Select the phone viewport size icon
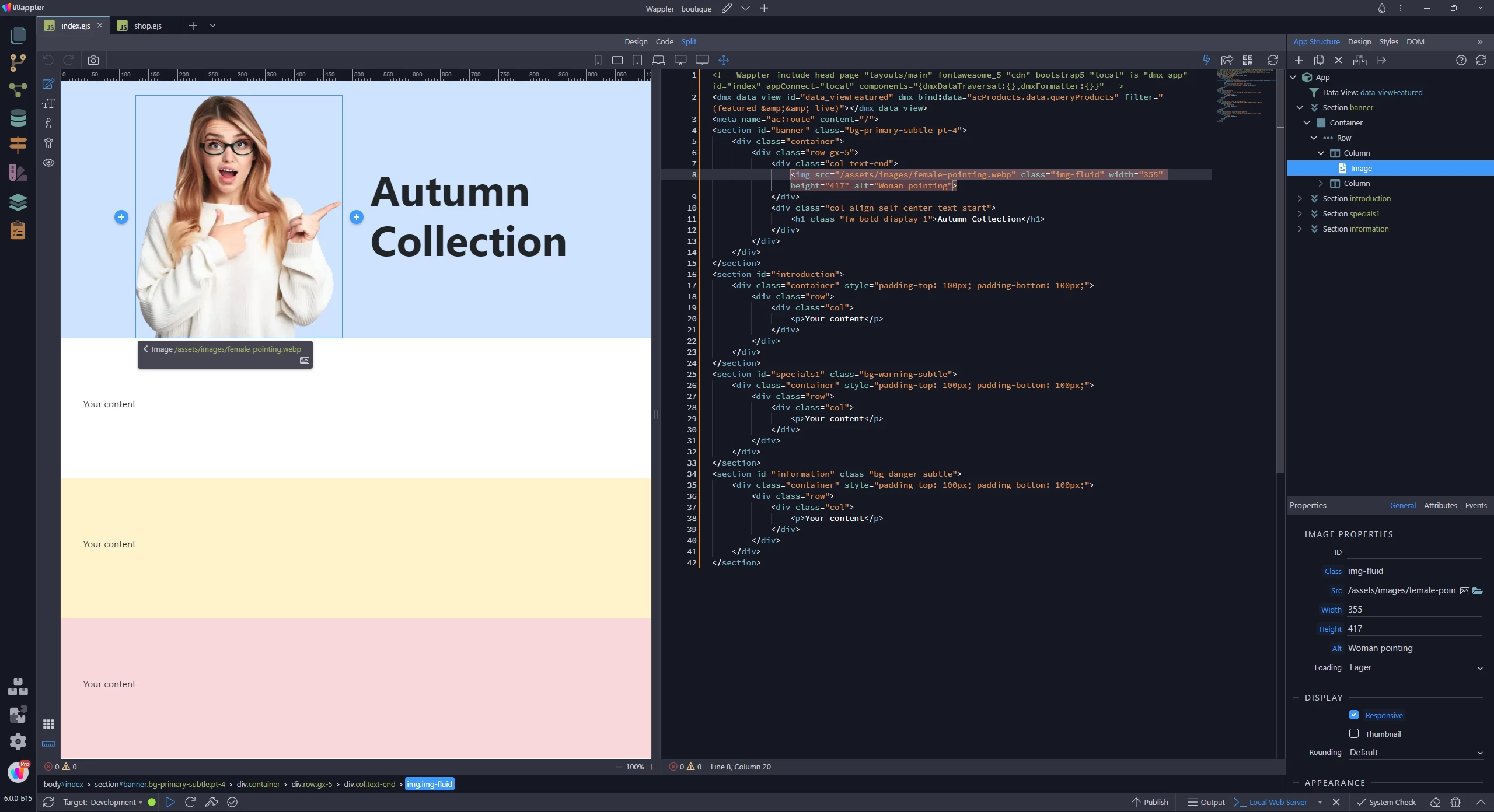Viewport: 1494px width, 812px height. click(x=598, y=60)
